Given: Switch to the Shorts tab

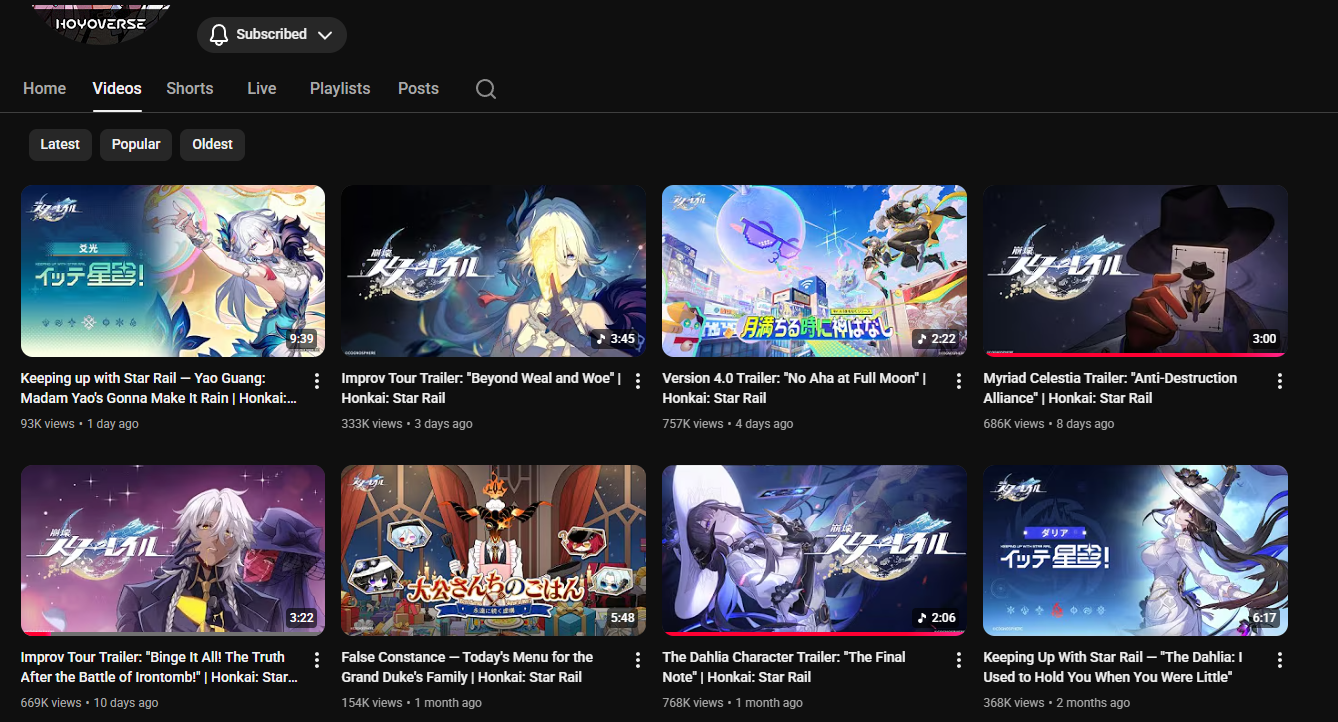Looking at the screenshot, I should (190, 89).
